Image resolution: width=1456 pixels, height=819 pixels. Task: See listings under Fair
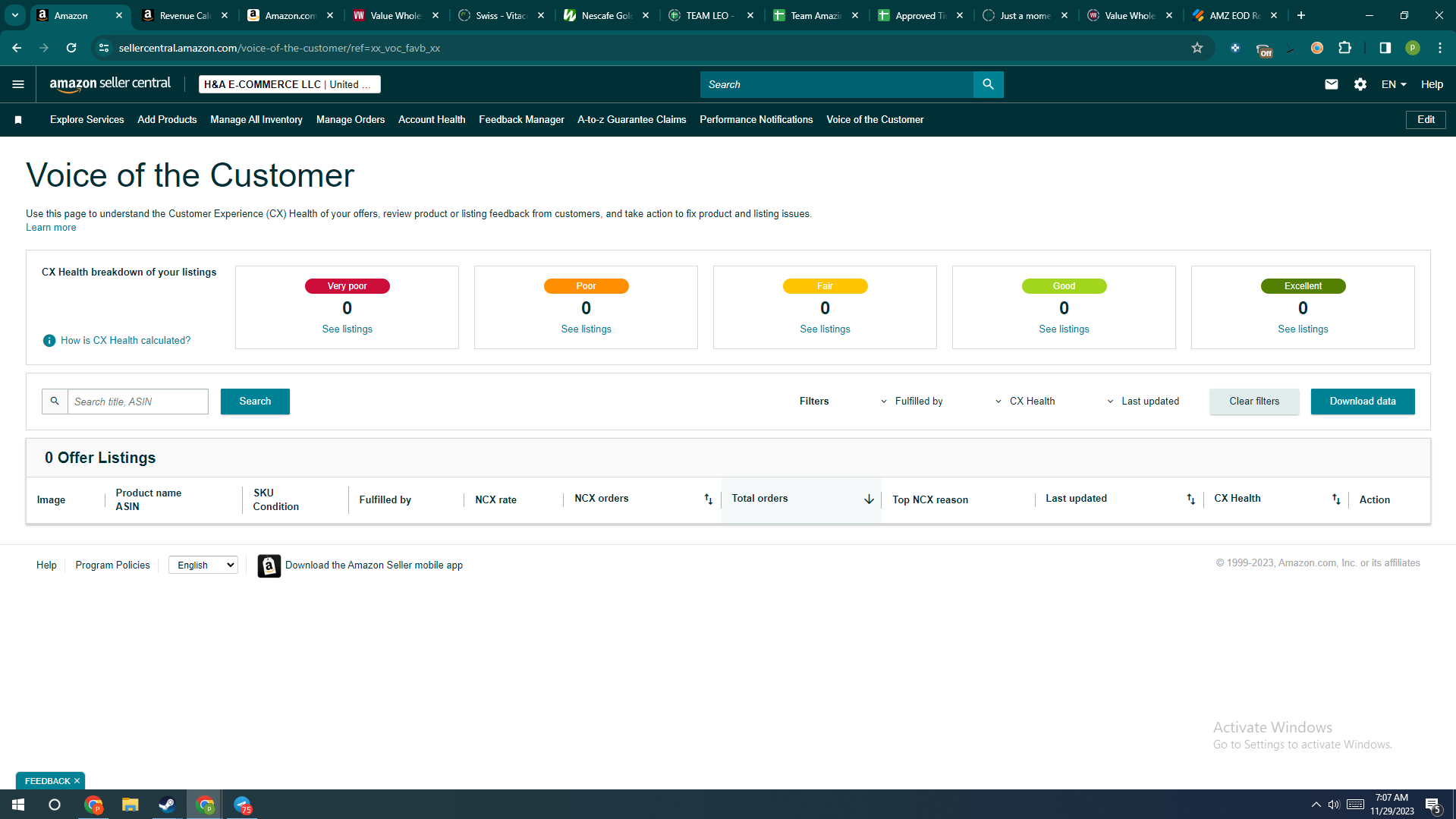coord(825,329)
